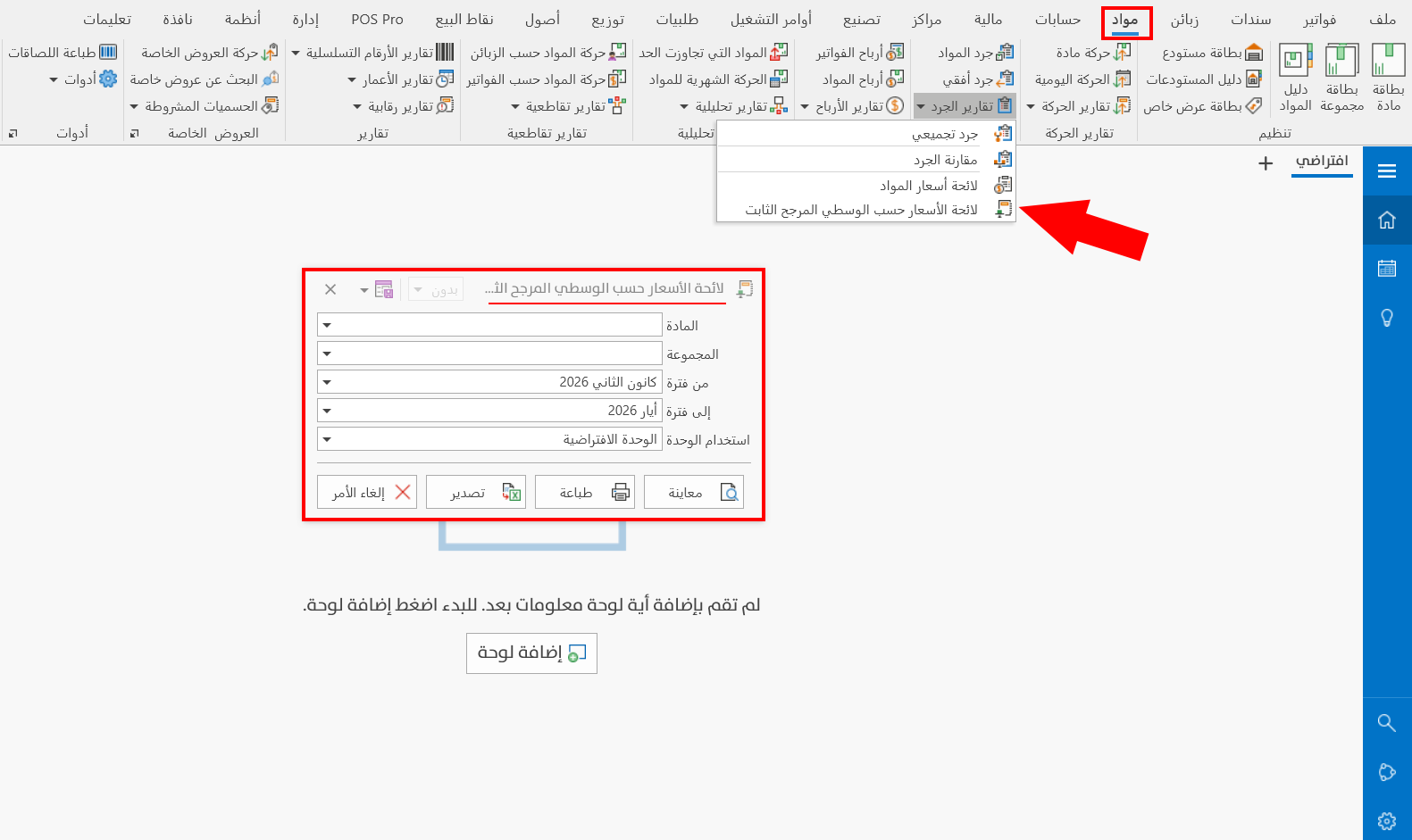Open the المادة combo box
Screen dimensions: 1412x840
pos(489,325)
